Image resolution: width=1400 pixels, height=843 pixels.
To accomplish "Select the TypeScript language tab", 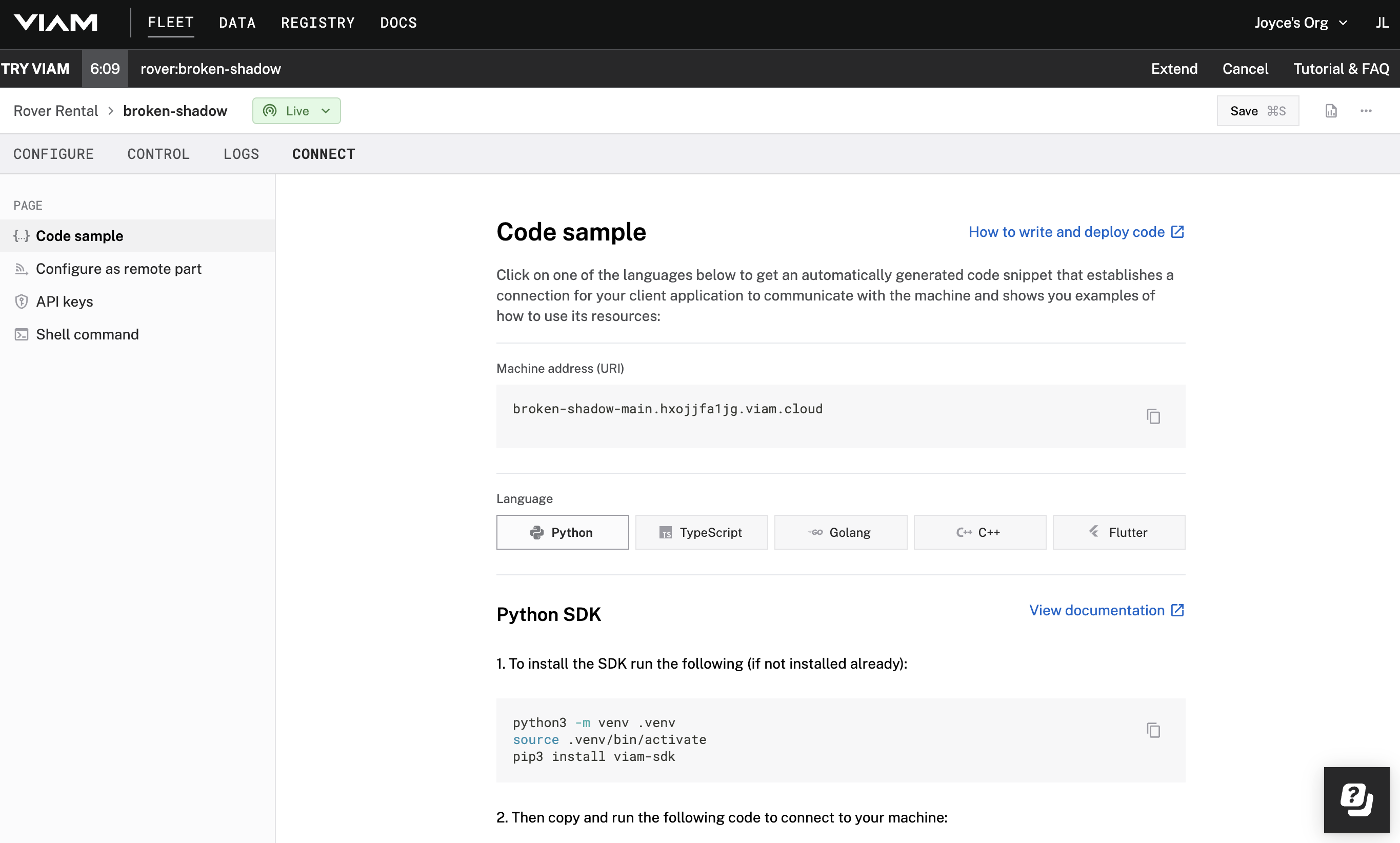I will 701,532.
